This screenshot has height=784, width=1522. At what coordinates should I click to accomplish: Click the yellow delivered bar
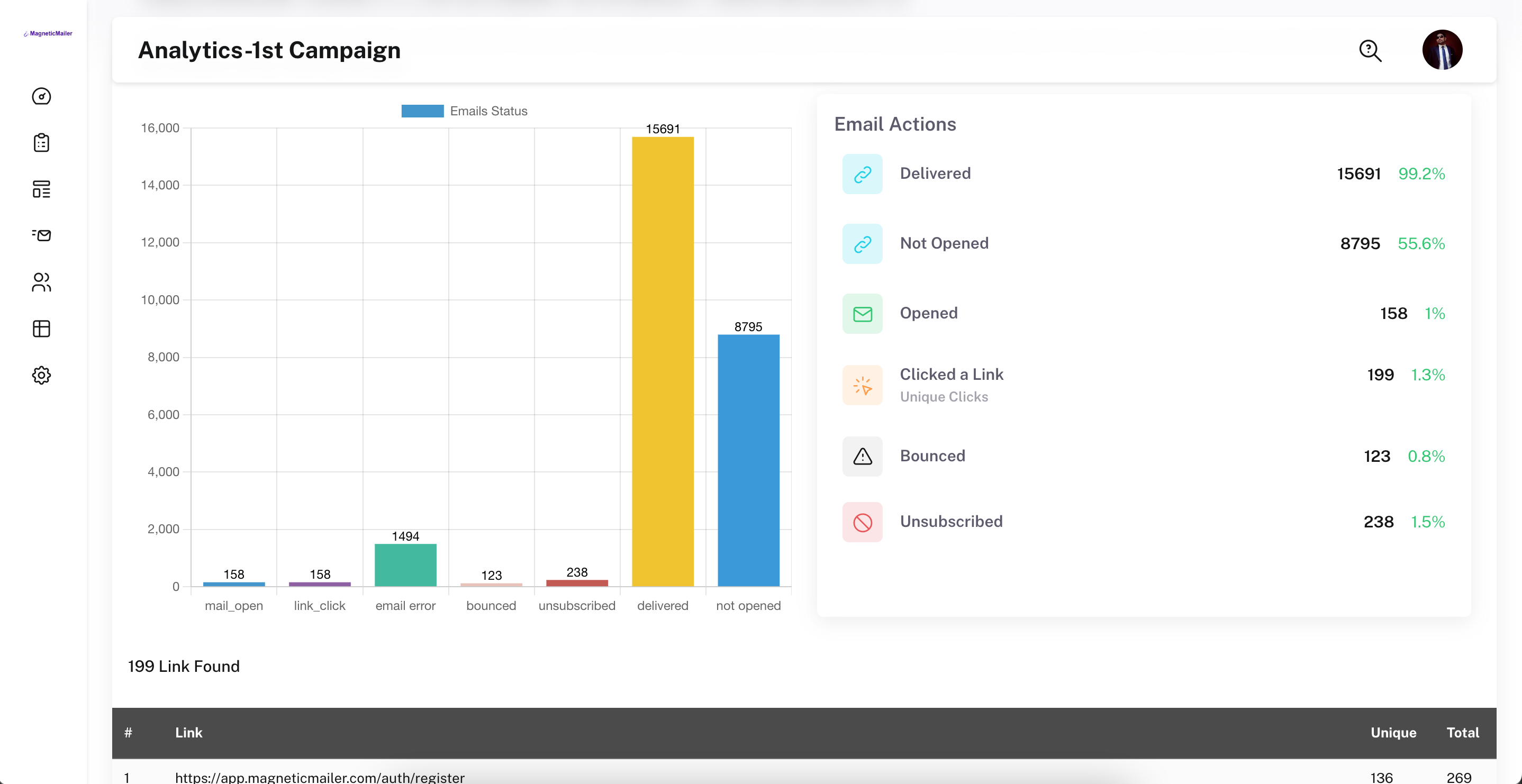[x=663, y=361]
